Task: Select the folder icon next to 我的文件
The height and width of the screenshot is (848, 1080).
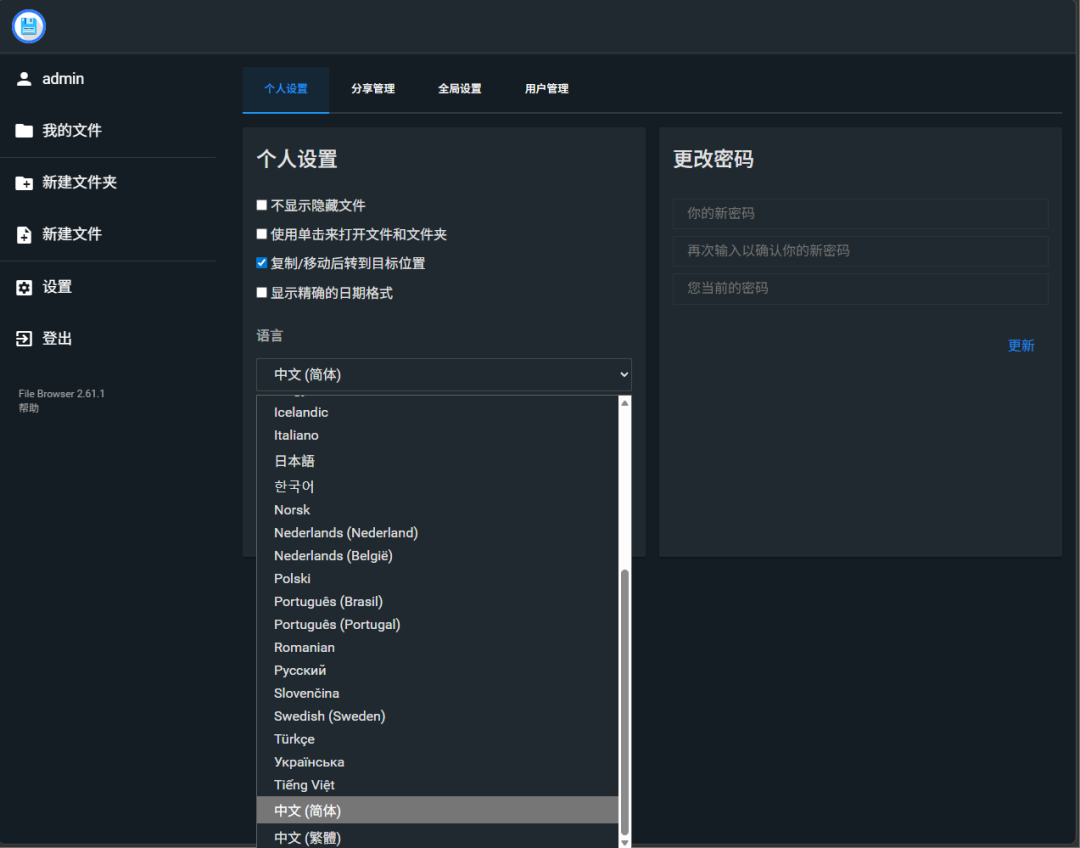Action: (x=22, y=130)
